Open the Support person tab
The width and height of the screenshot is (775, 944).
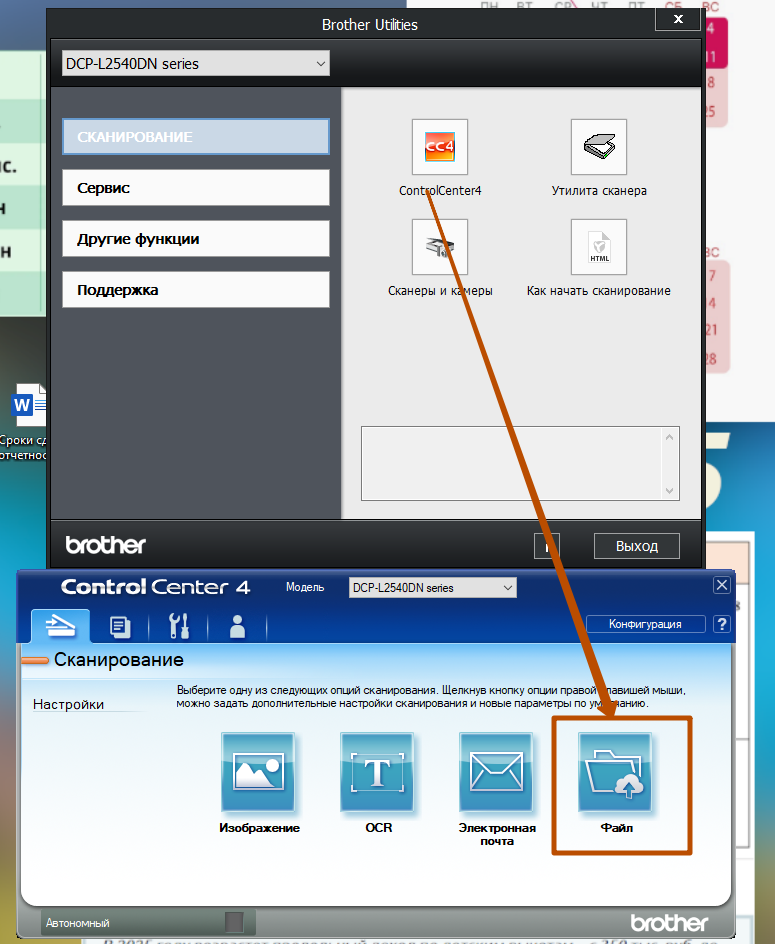237,626
